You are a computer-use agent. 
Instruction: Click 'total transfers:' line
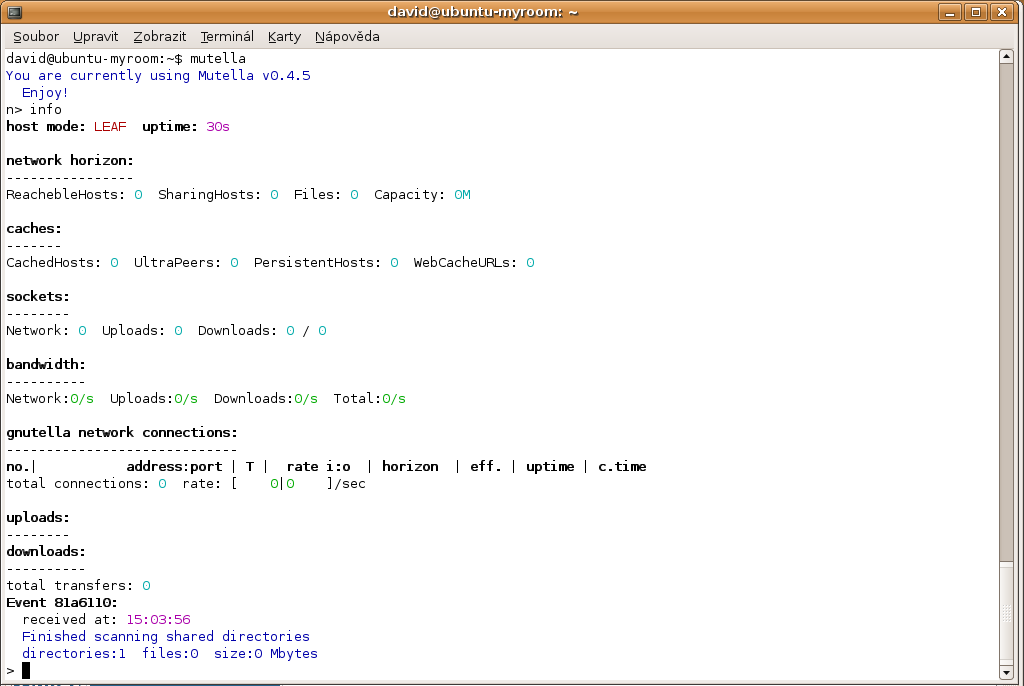[78, 585]
